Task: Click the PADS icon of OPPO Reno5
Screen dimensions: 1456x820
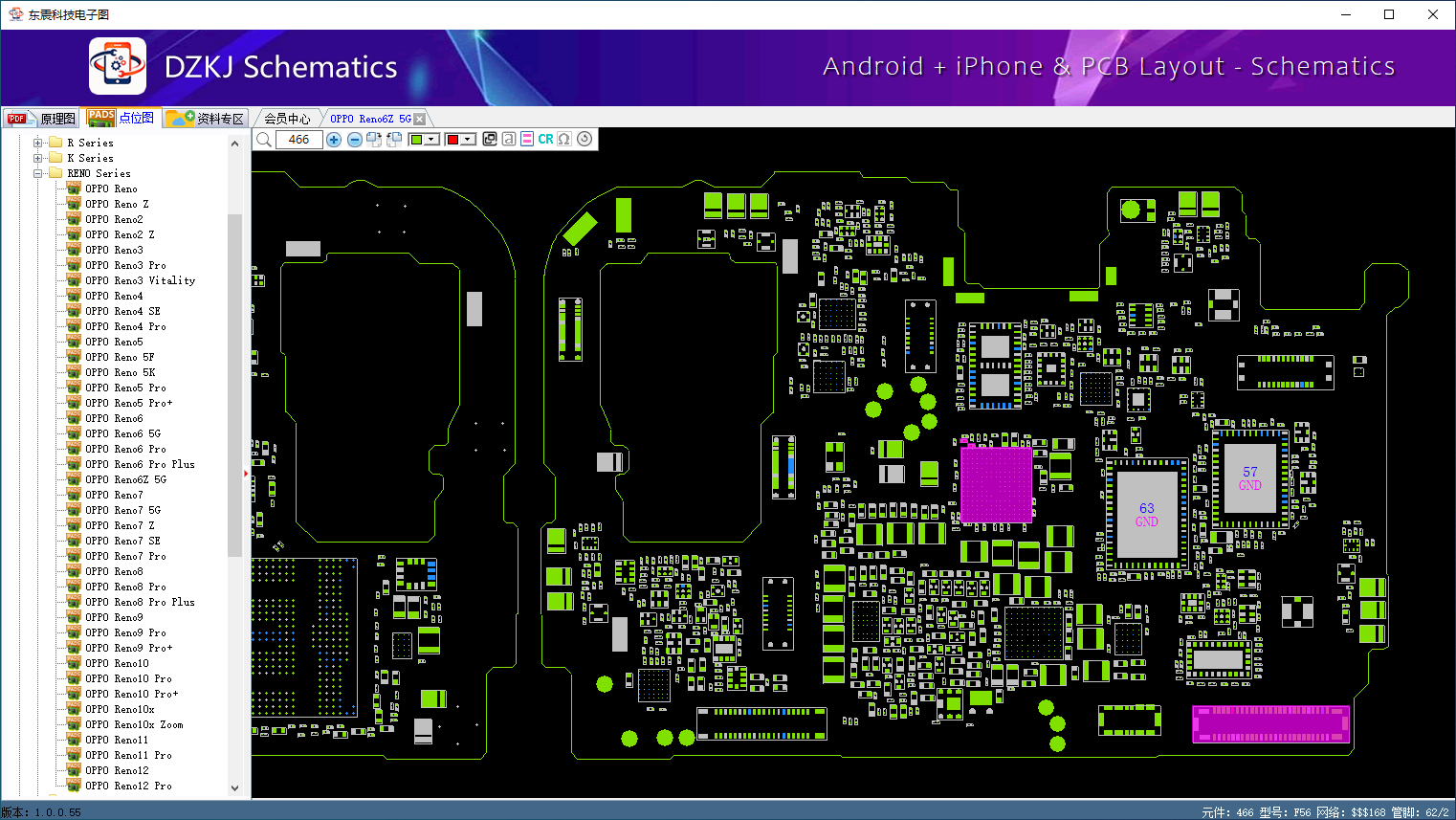Action: (74, 342)
